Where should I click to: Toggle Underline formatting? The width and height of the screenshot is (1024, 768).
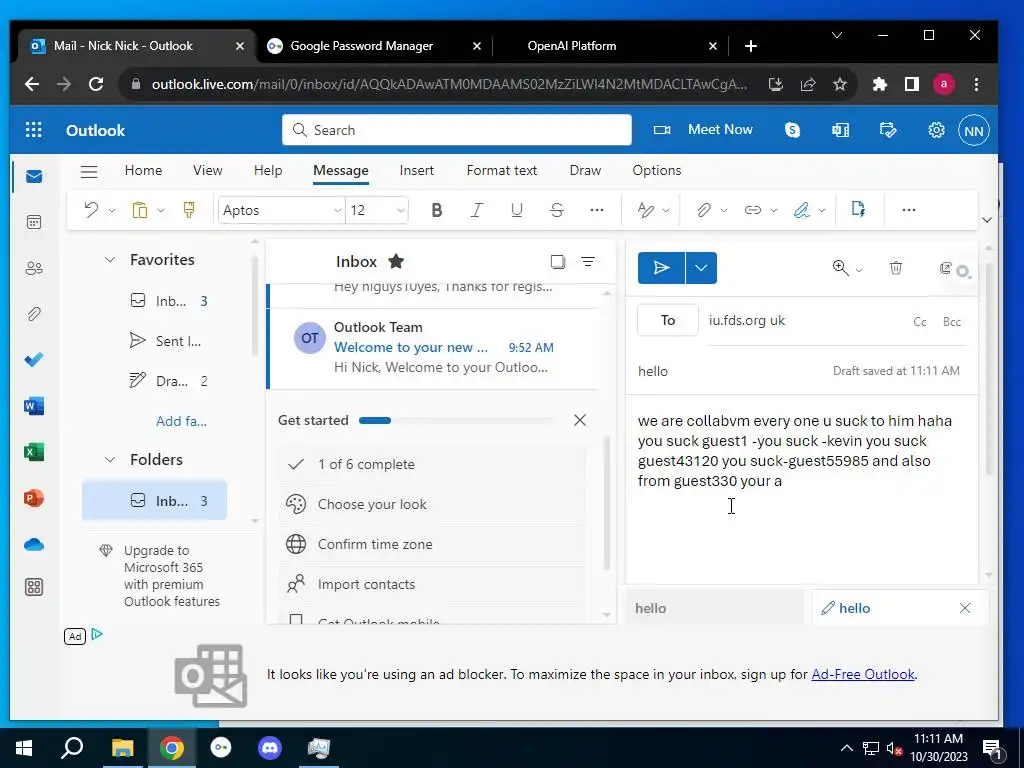click(x=517, y=210)
